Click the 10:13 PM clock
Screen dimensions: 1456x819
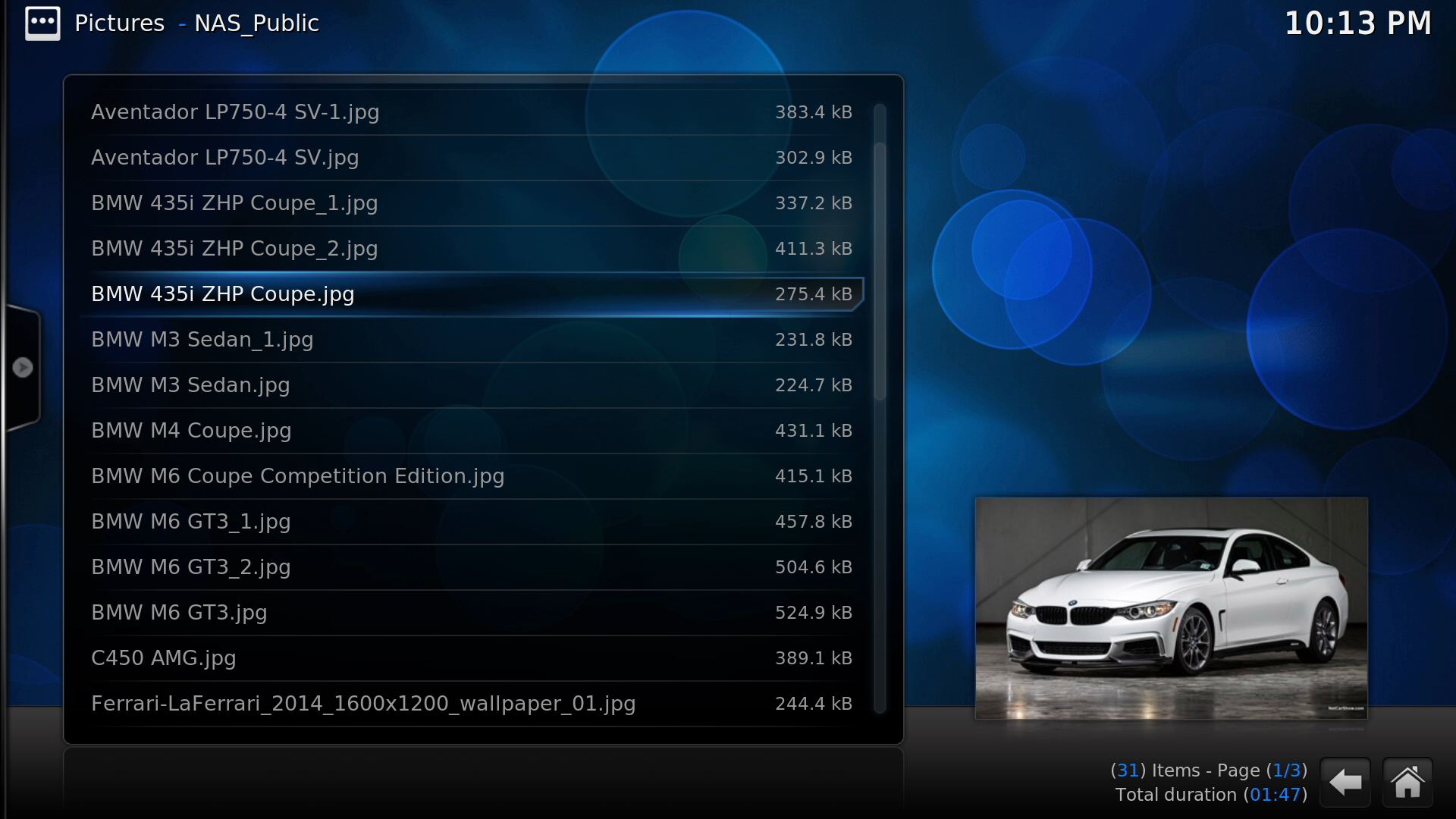click(x=1357, y=24)
